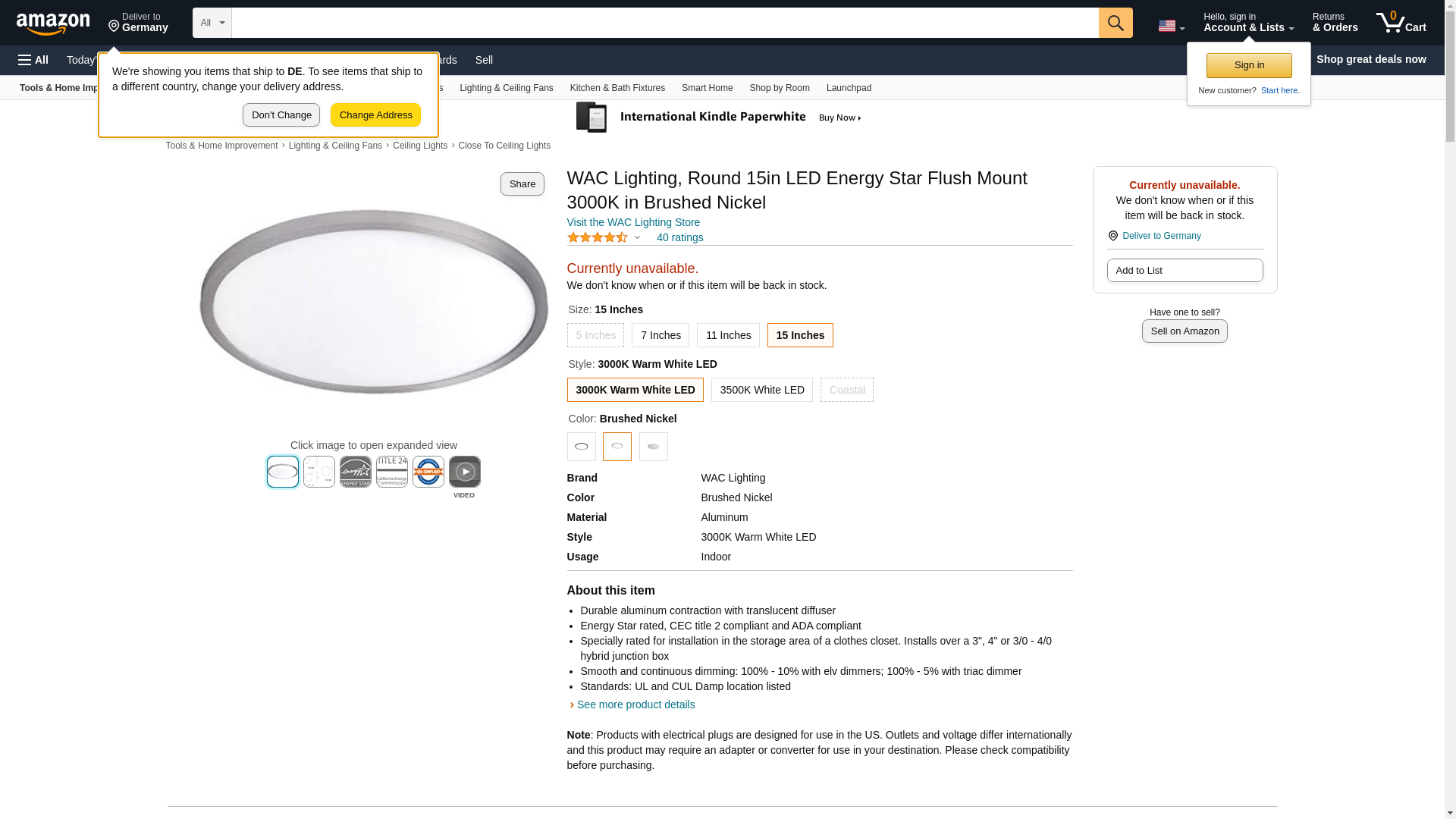
Task: Open the language flag dropdown
Action: click(x=1171, y=26)
